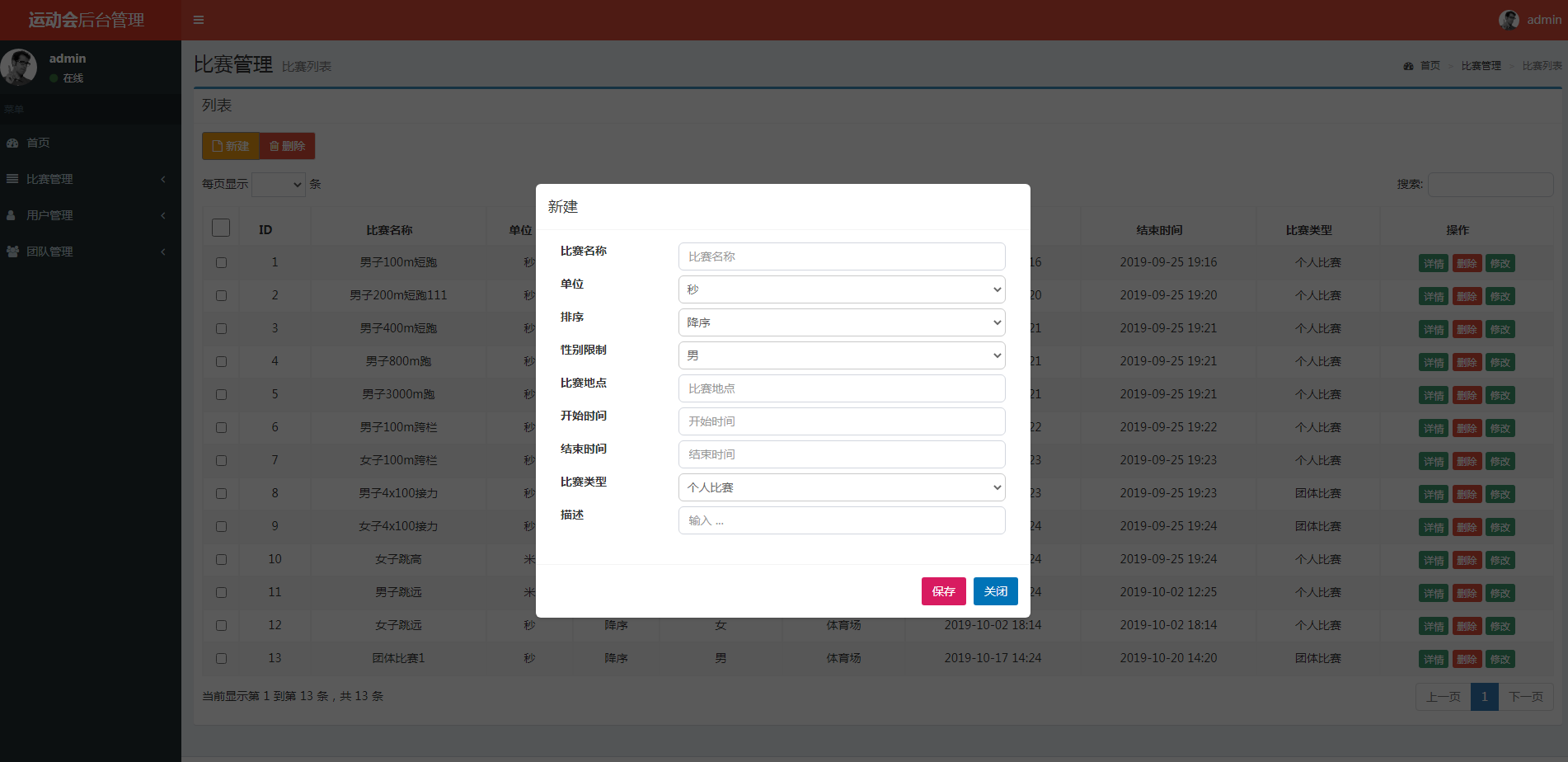
Task: Check the row checkbox for 团体比赛1
Action: [x=221, y=658]
